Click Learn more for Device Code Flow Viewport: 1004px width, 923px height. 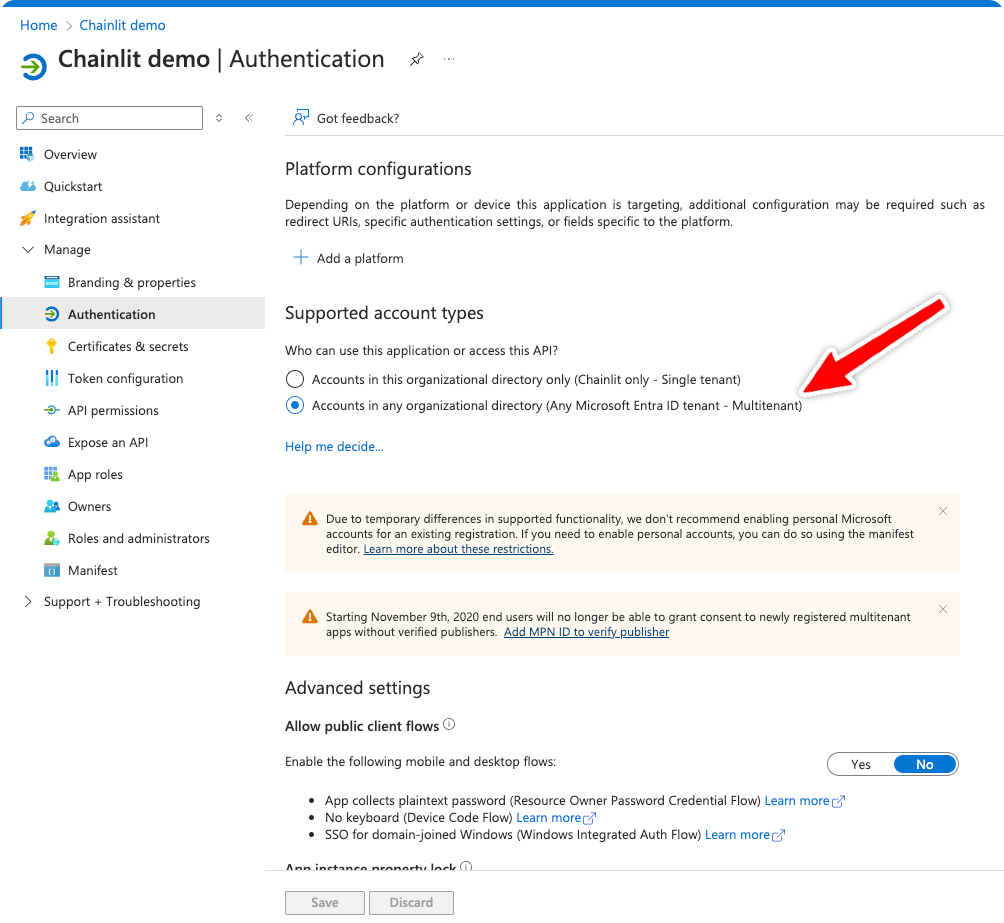click(x=549, y=818)
